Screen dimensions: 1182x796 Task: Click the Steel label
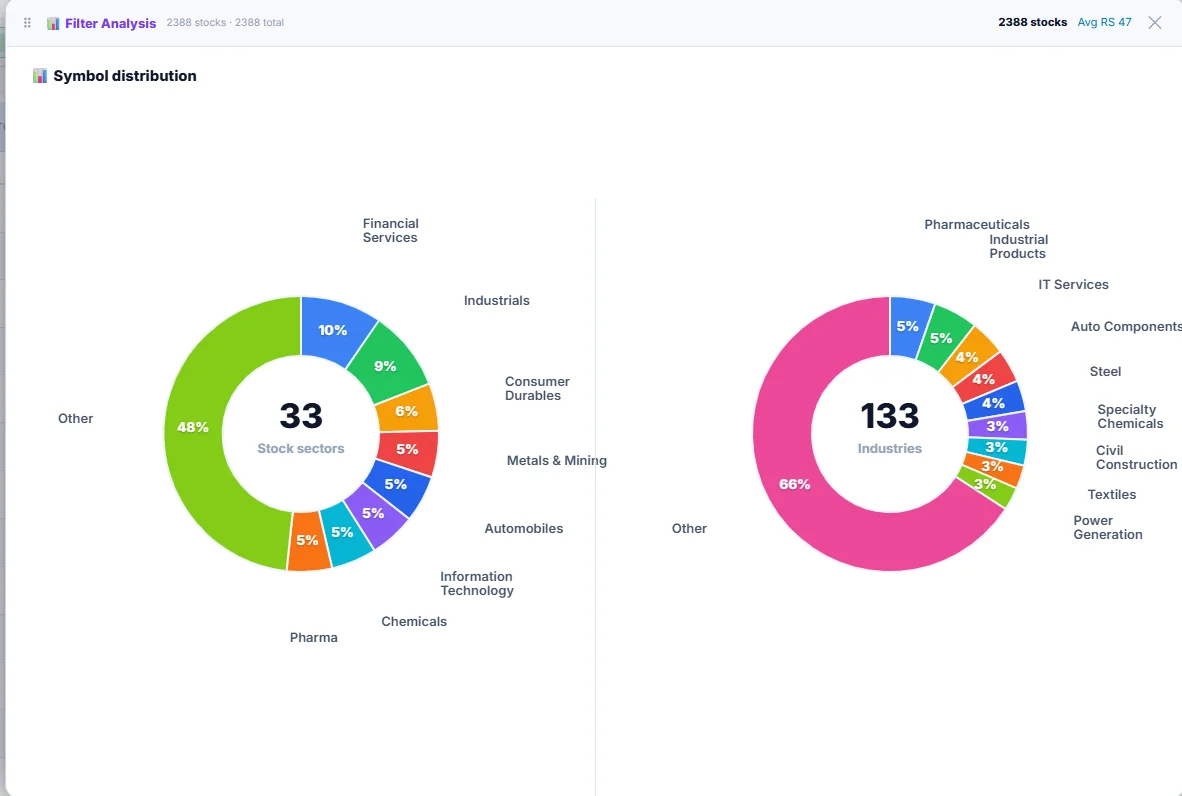pyautogui.click(x=1105, y=372)
